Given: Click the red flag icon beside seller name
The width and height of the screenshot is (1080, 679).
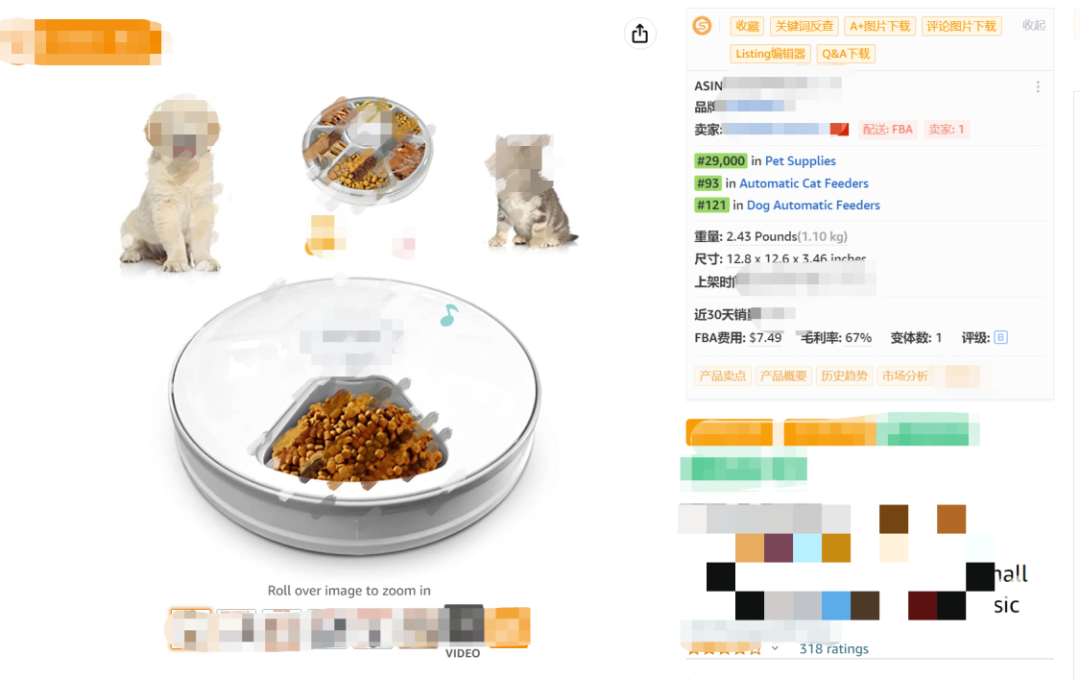Looking at the screenshot, I should pyautogui.click(x=839, y=129).
